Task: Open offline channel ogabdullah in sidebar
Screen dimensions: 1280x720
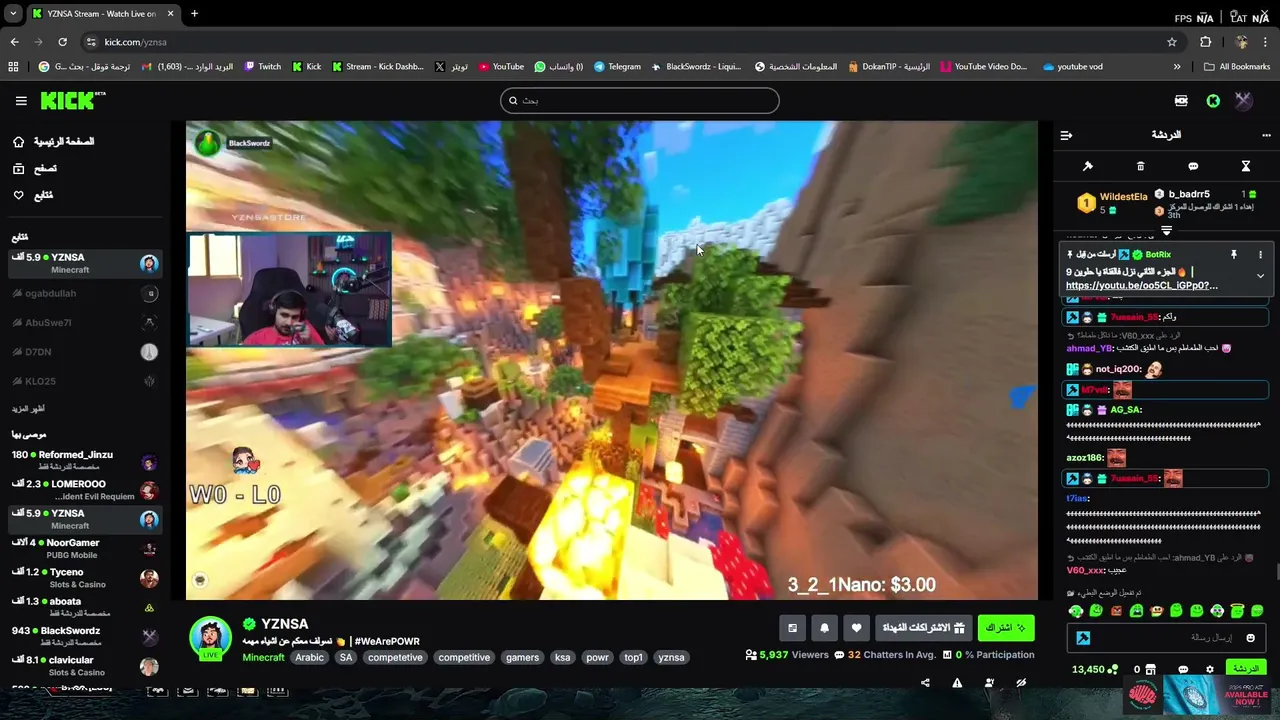Action: pyautogui.click(x=85, y=293)
